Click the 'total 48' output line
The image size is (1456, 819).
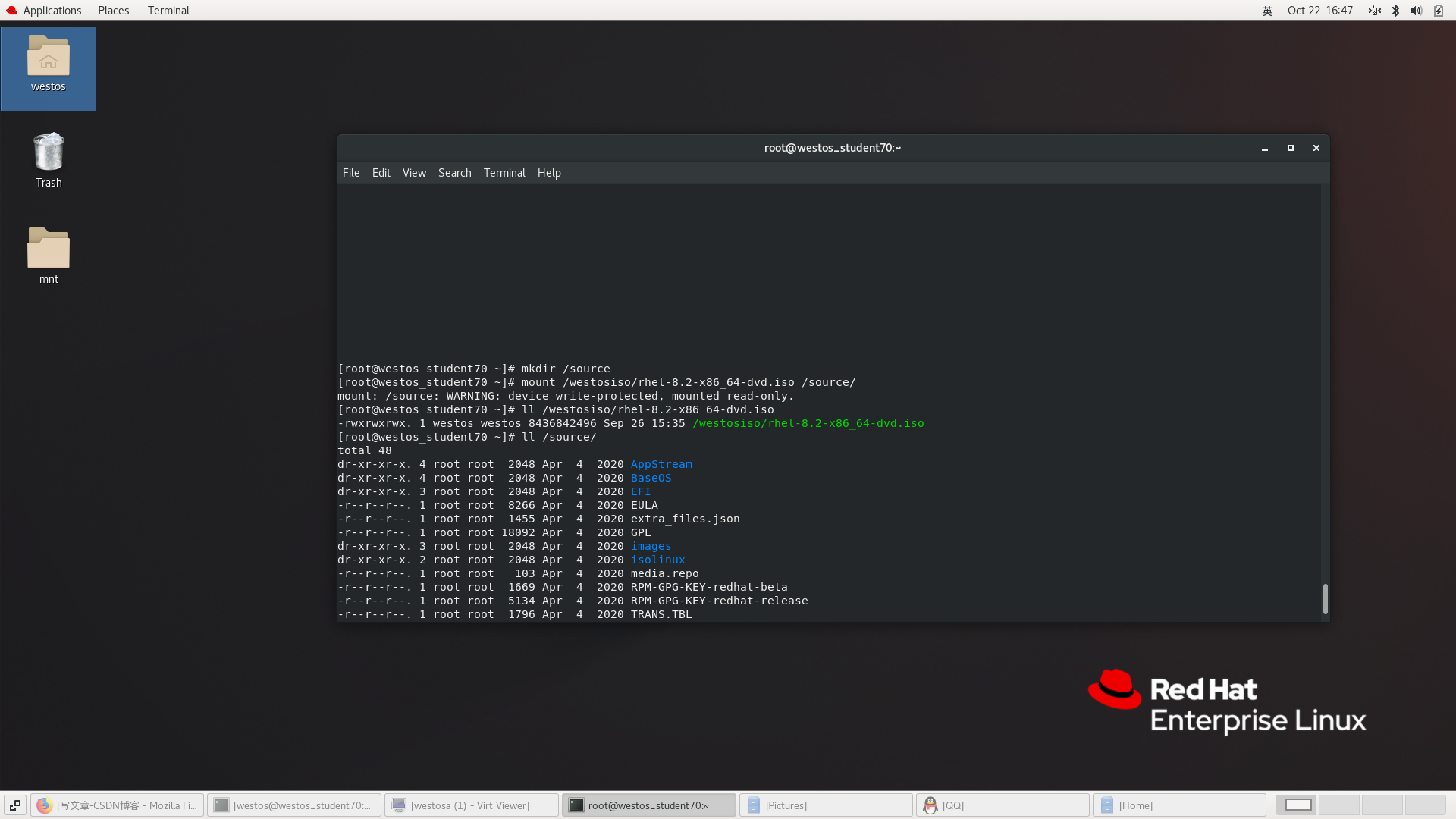(x=365, y=451)
